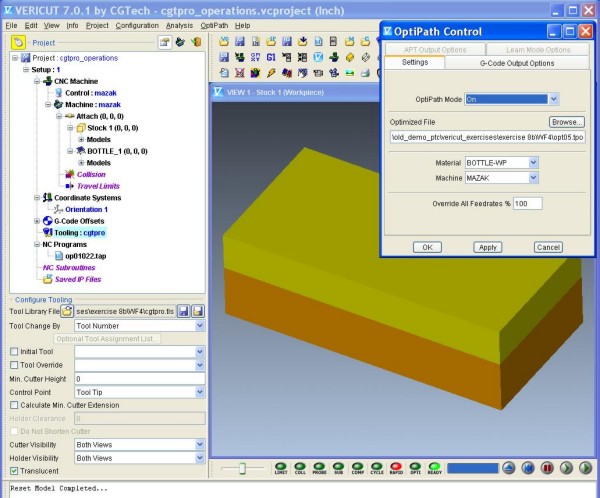The image size is (600, 498).
Task: Click the green tray toolbar icon
Action: (x=349, y=73)
